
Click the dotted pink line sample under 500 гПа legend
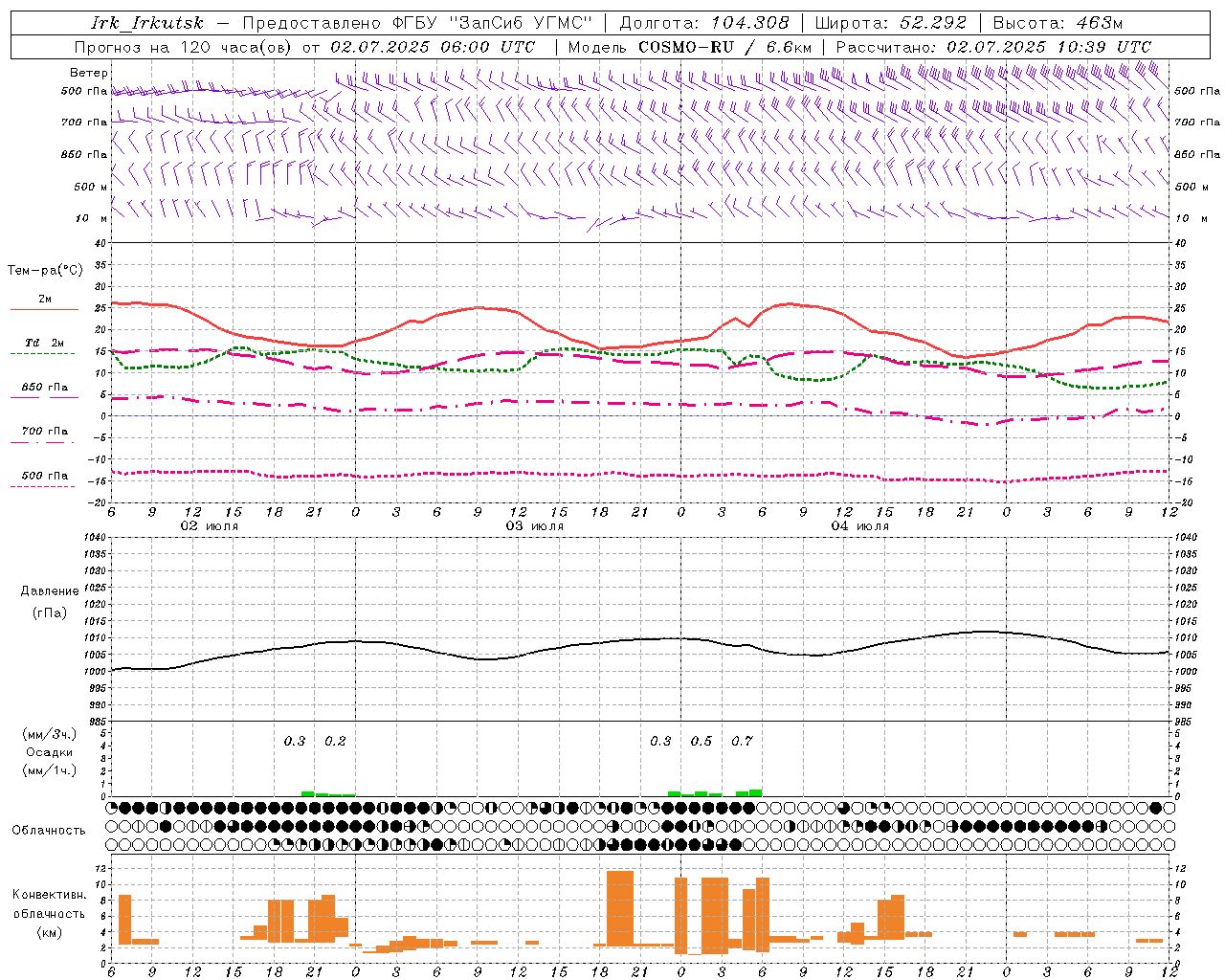coord(43,486)
